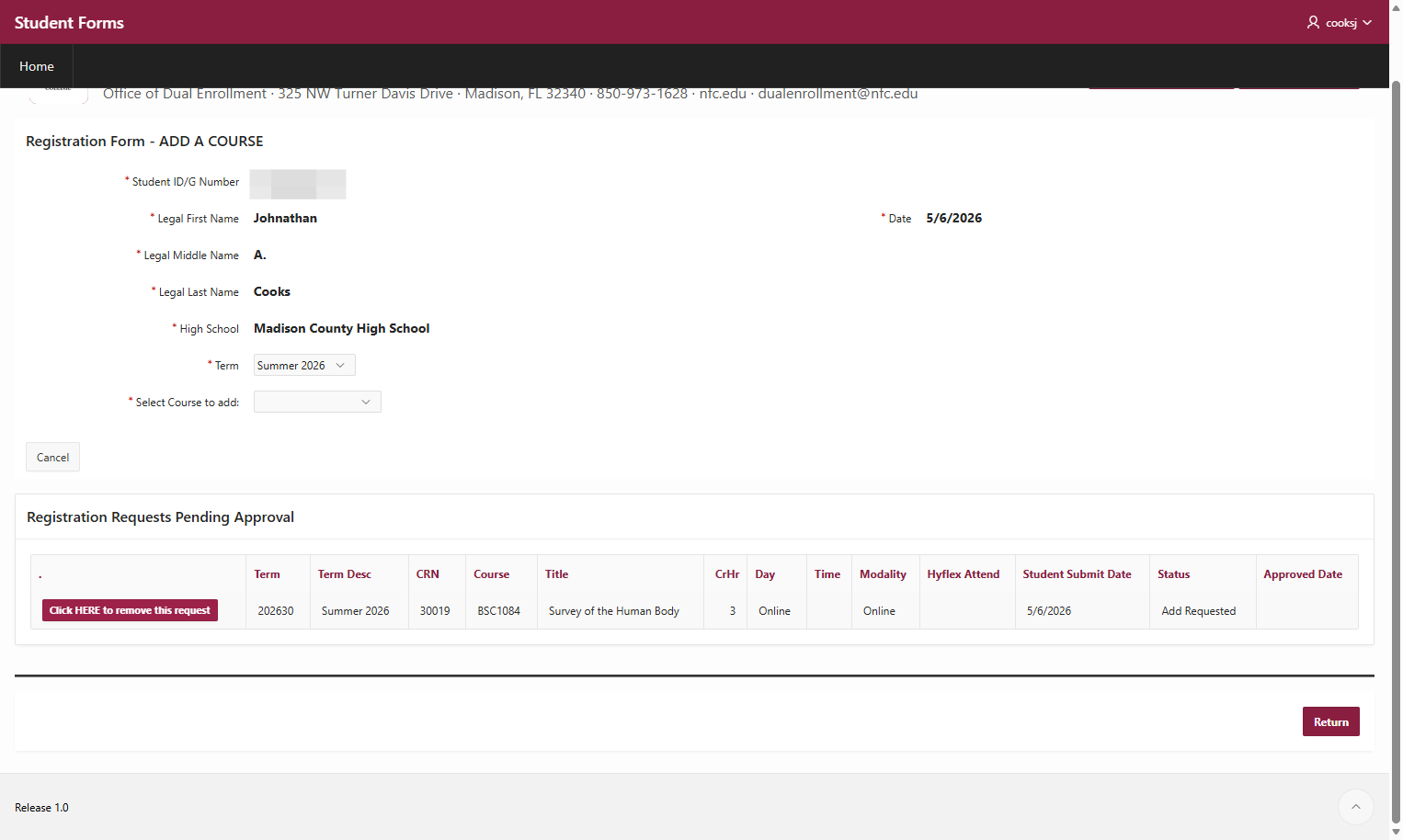The width and height of the screenshot is (1403, 840).
Task: Cancel the add course form
Action: pos(52,457)
